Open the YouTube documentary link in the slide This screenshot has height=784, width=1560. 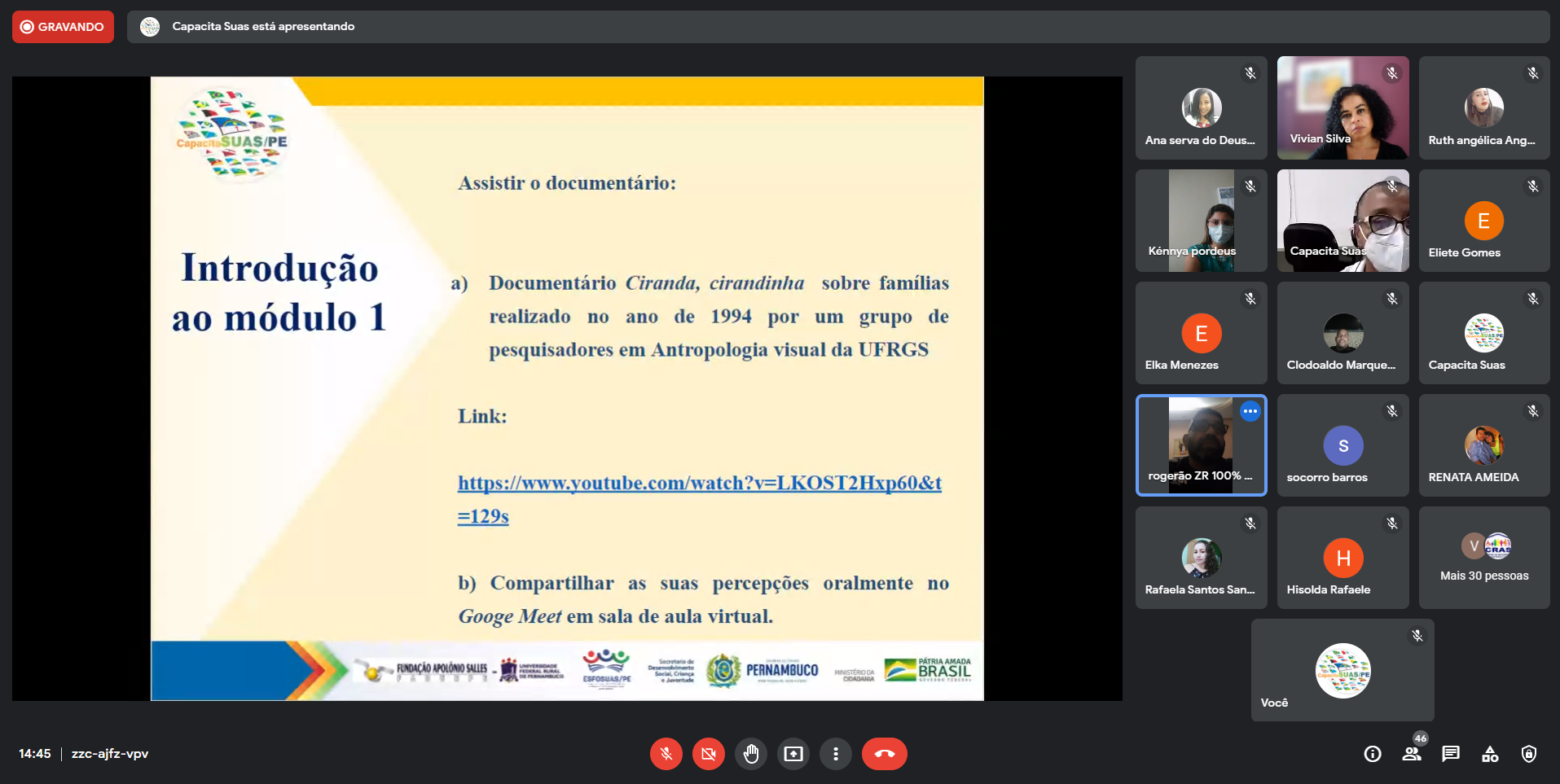pyautogui.click(x=699, y=484)
